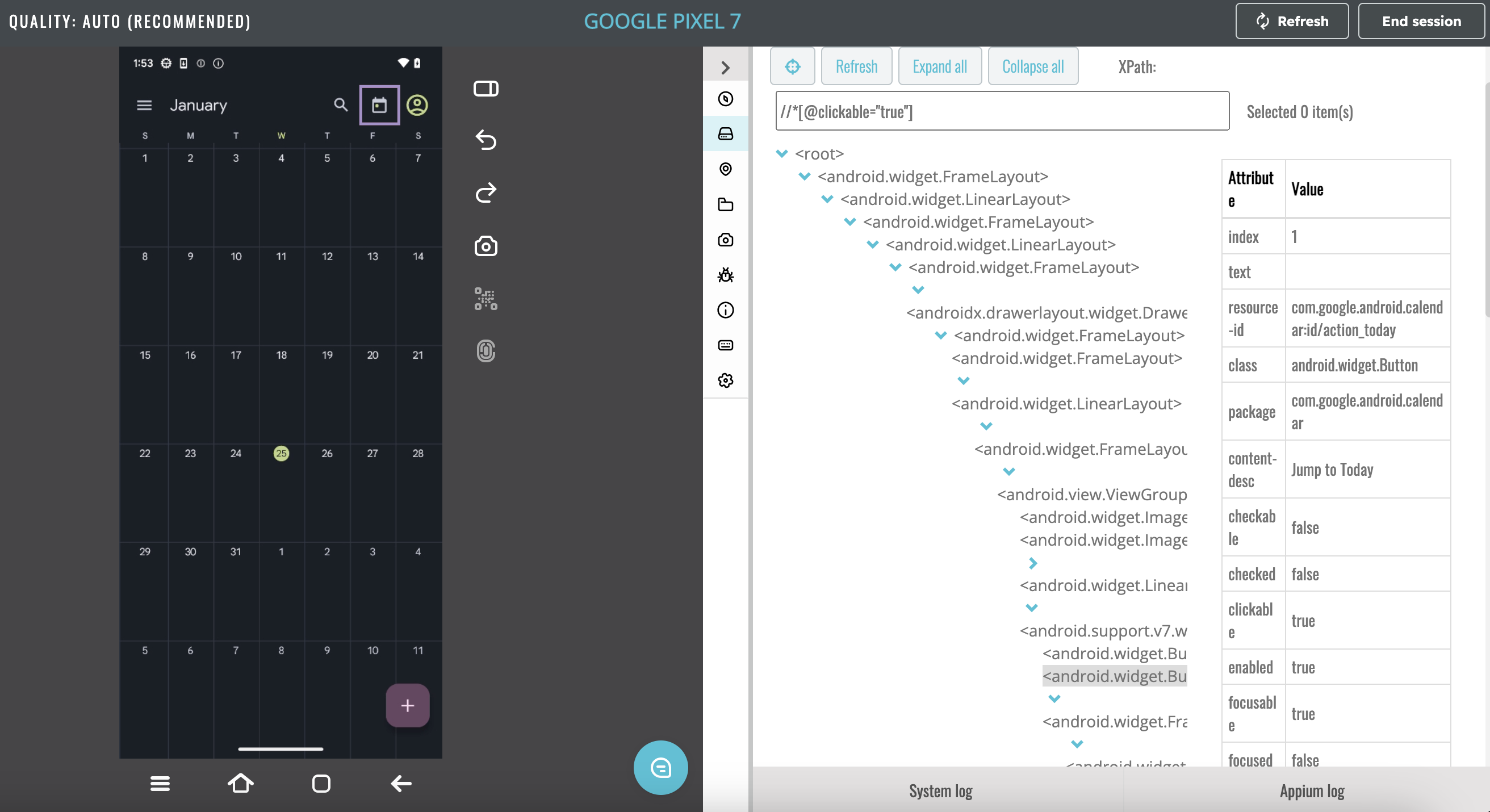Tap today's date 25 in calendar

(x=281, y=454)
